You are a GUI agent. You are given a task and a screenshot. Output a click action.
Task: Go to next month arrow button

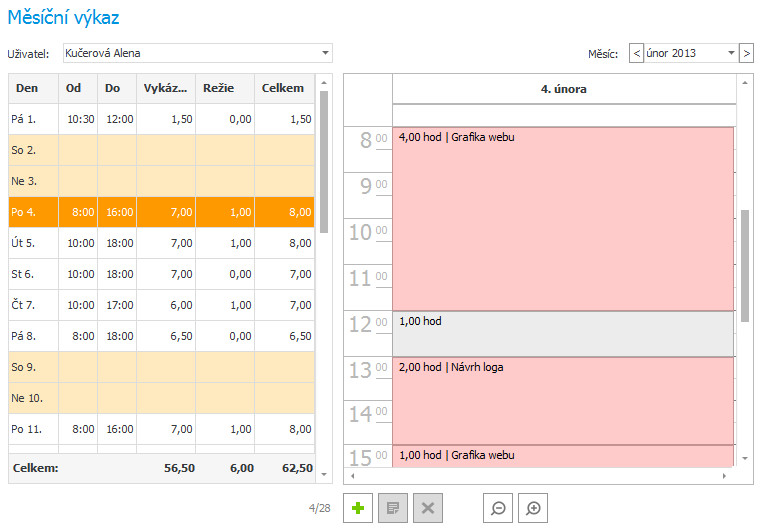tap(746, 53)
